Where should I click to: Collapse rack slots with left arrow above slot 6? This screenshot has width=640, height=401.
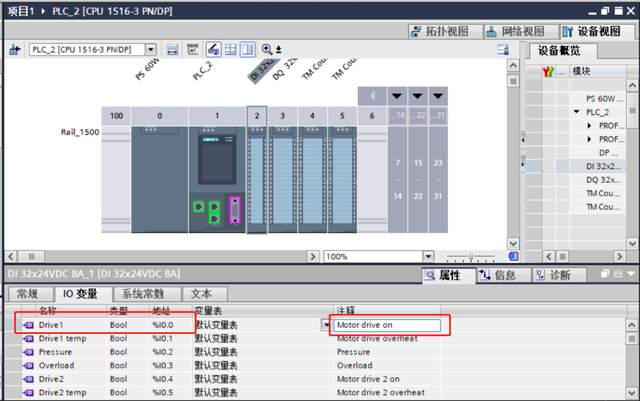pyautogui.click(x=372, y=96)
